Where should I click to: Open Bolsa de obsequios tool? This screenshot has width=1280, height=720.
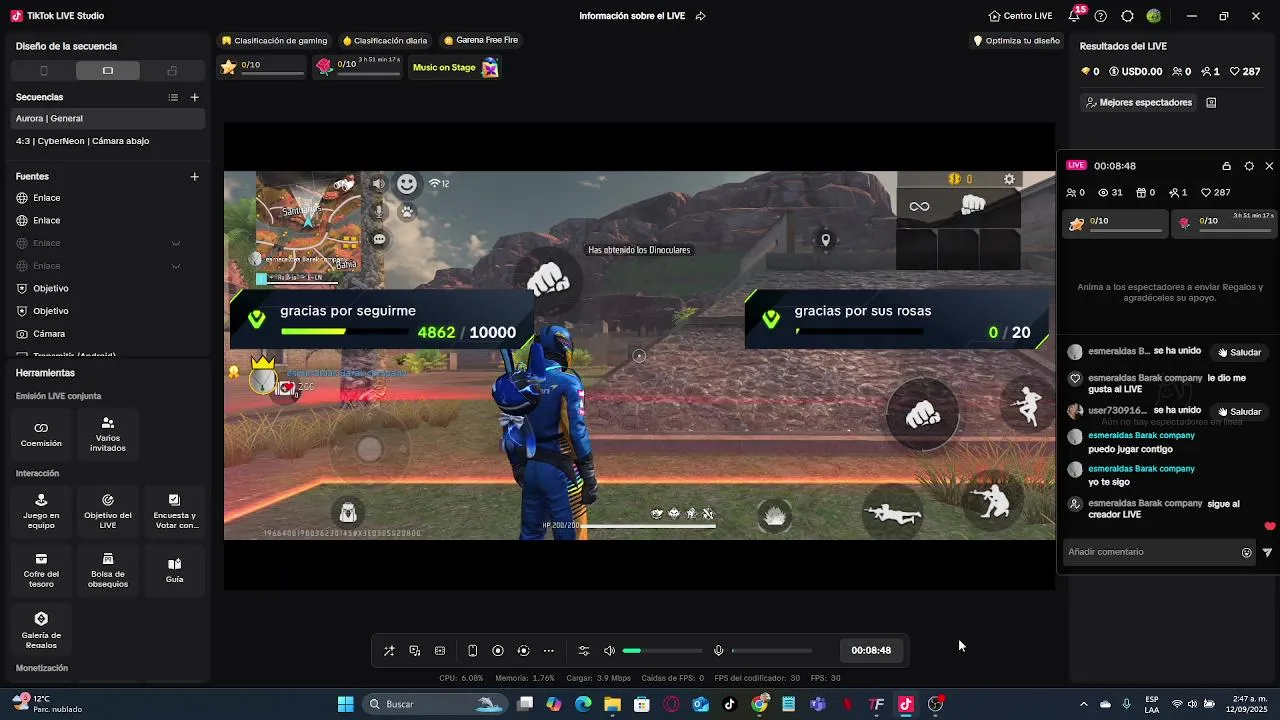pyautogui.click(x=108, y=569)
